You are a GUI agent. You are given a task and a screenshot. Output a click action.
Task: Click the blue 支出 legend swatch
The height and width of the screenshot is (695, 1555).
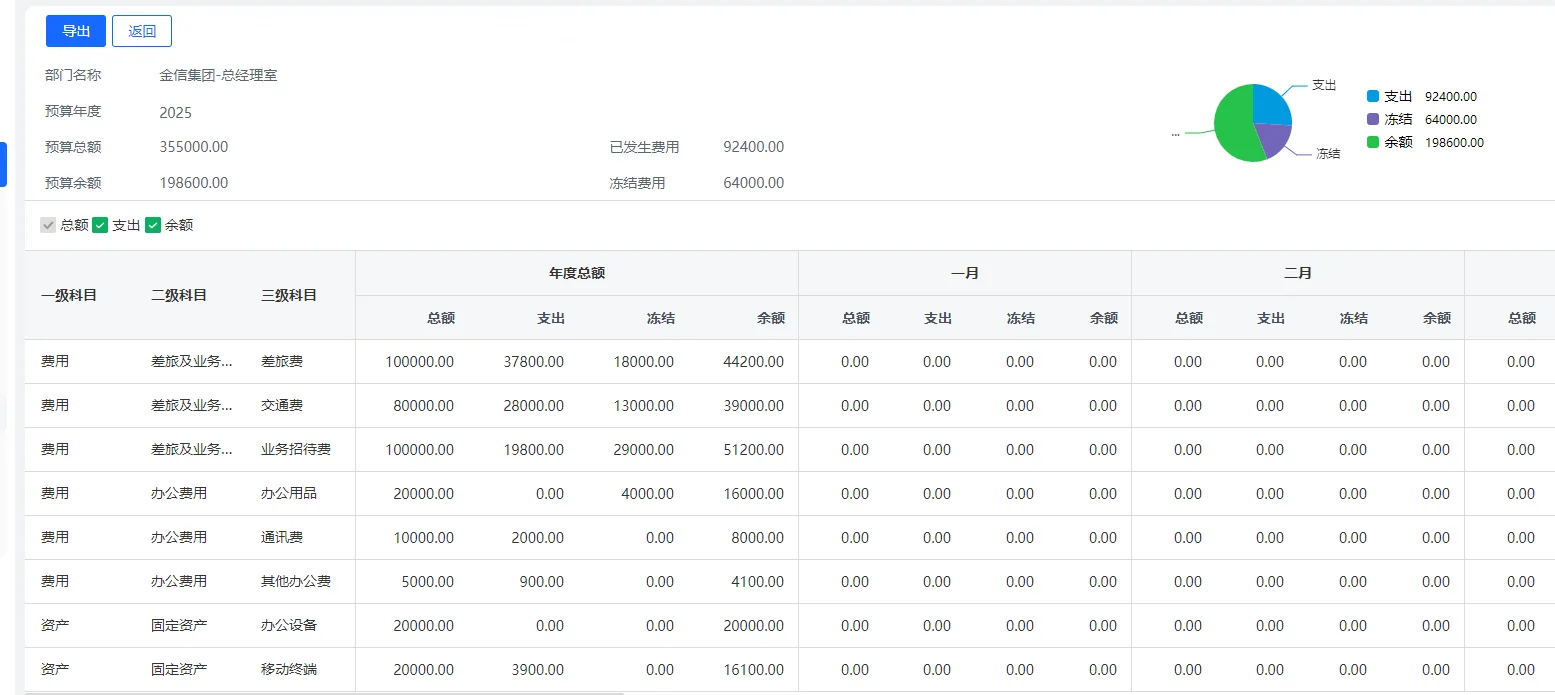pos(1373,96)
